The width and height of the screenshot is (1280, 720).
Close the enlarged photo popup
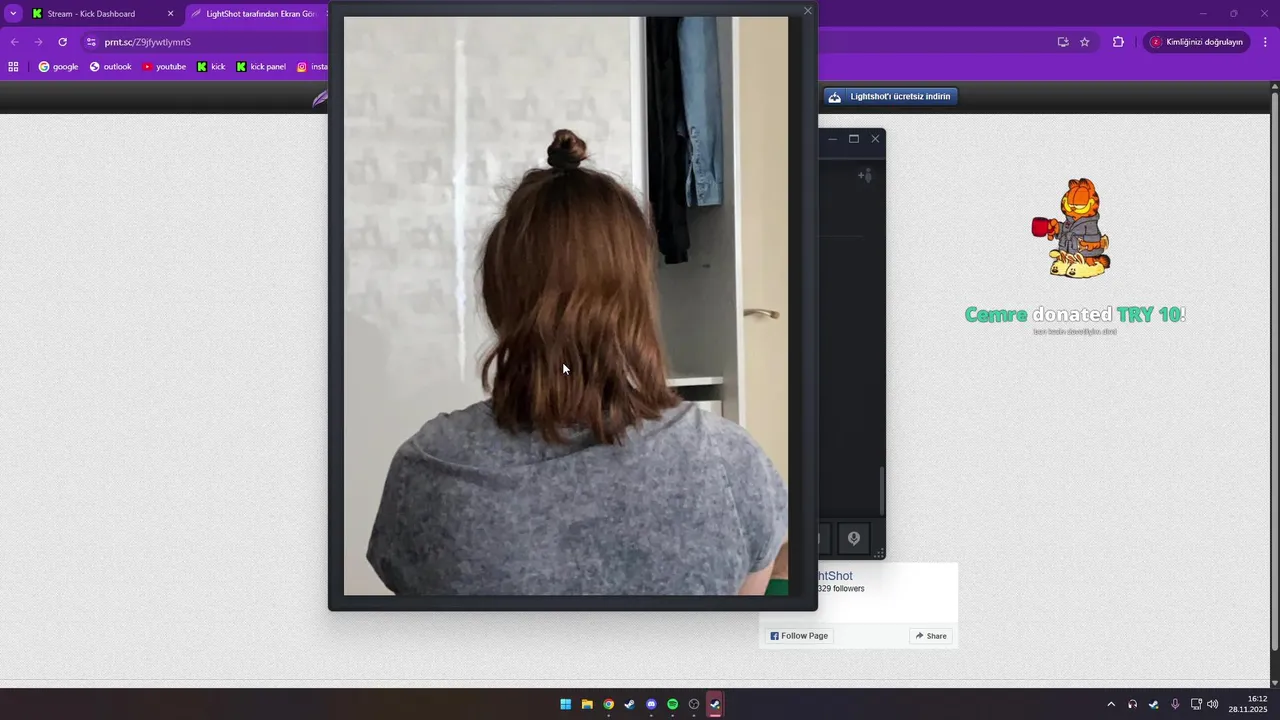tap(808, 11)
